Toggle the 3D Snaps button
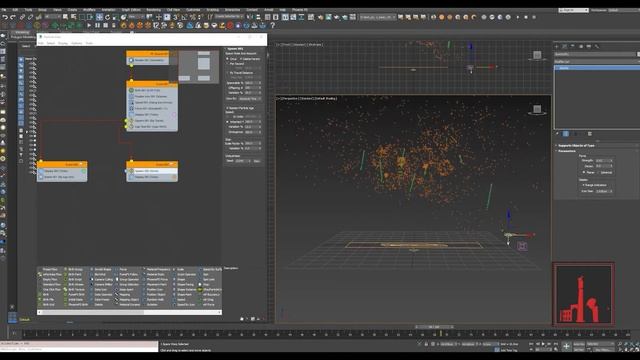 176,17
